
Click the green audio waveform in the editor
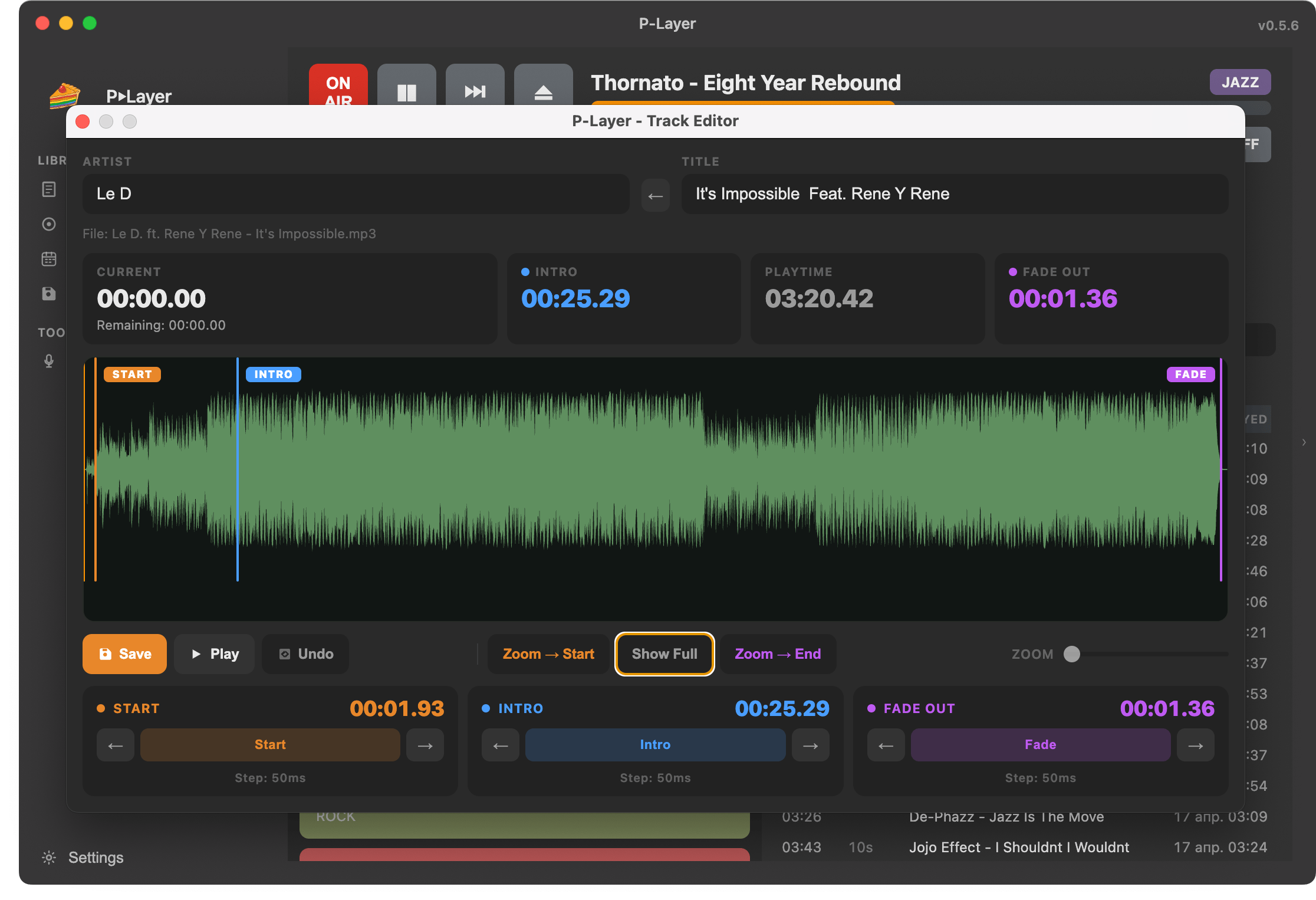pos(656,469)
